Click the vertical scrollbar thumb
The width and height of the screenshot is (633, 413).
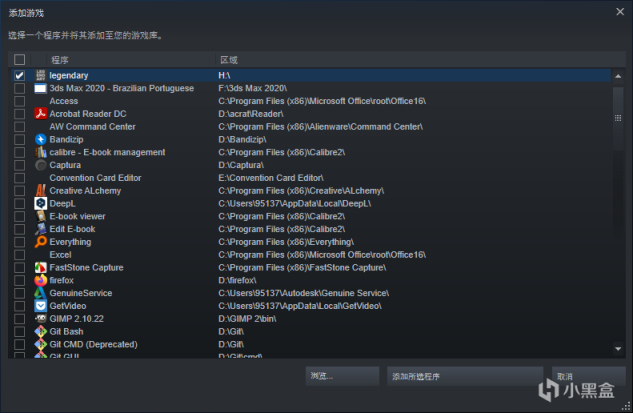tap(618, 118)
